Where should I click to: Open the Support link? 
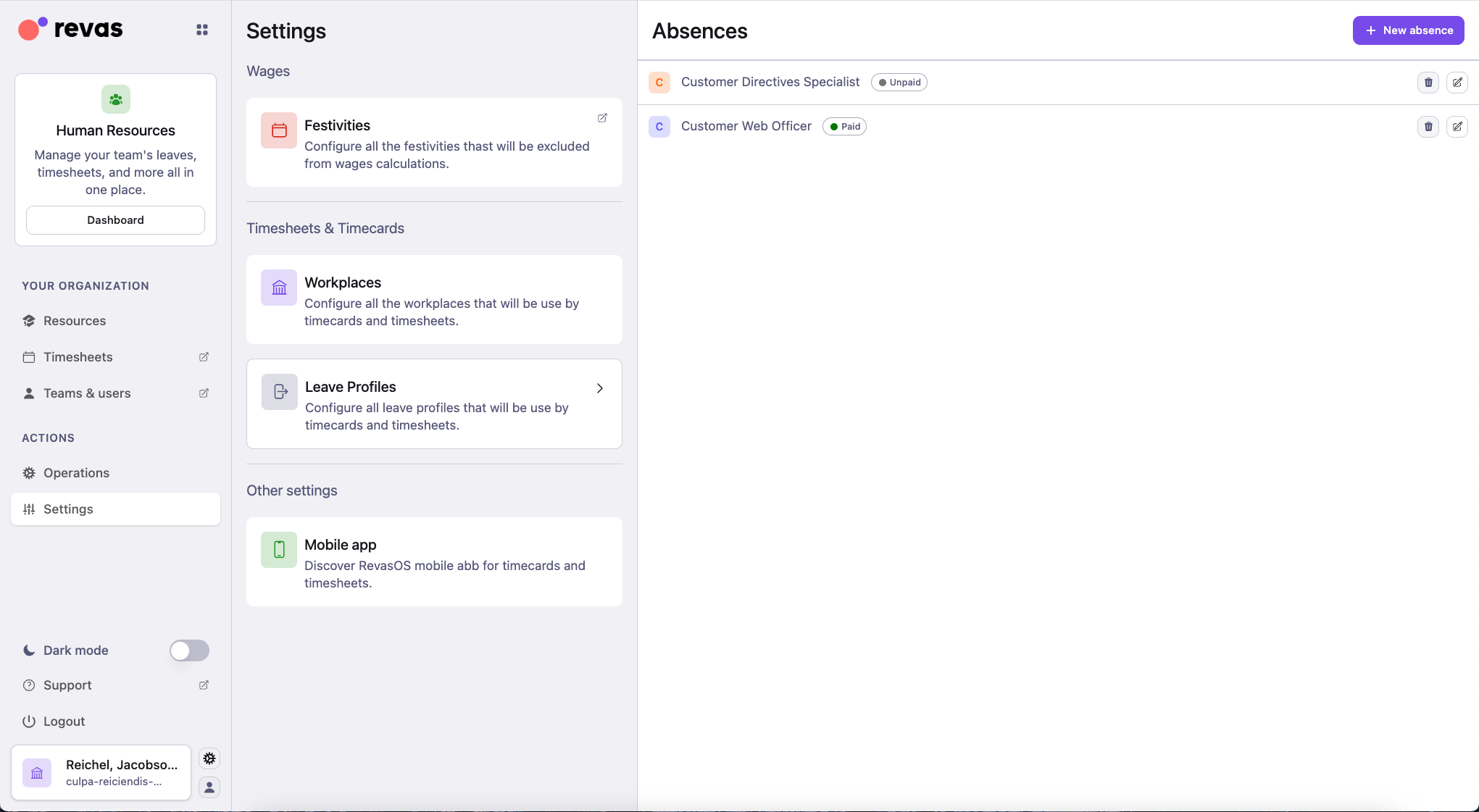click(x=67, y=685)
